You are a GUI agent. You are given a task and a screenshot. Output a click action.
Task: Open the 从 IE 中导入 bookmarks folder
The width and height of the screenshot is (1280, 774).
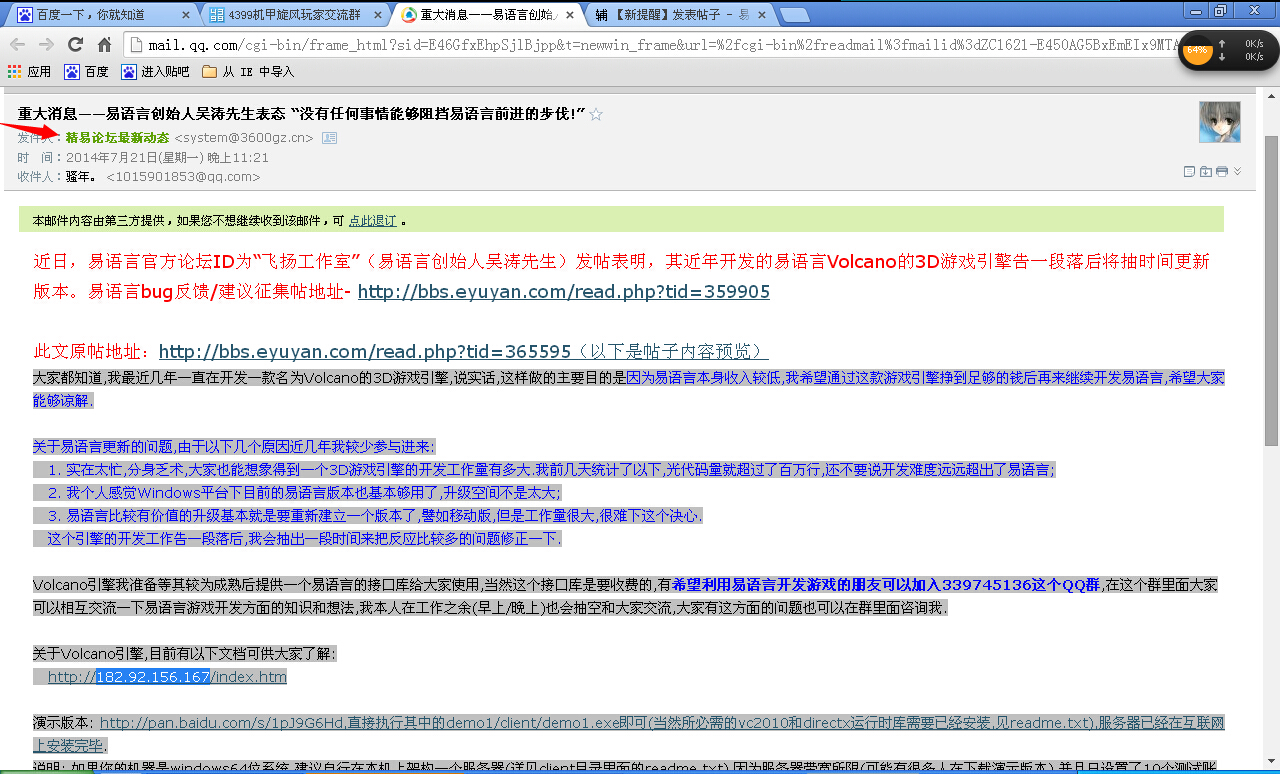coord(248,72)
